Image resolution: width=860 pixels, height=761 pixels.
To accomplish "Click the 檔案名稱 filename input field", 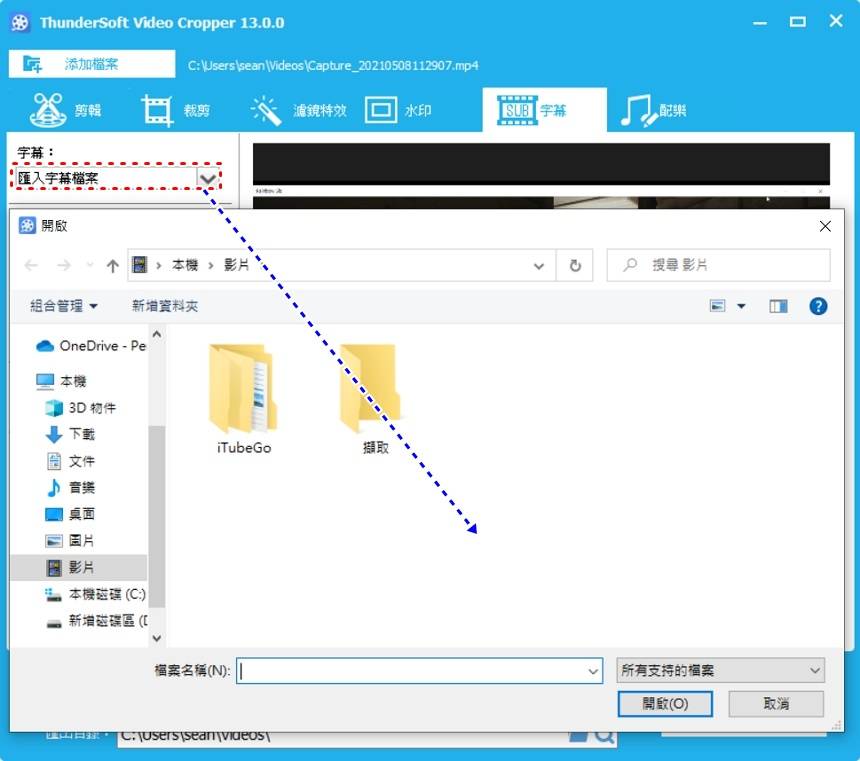I will [x=419, y=670].
